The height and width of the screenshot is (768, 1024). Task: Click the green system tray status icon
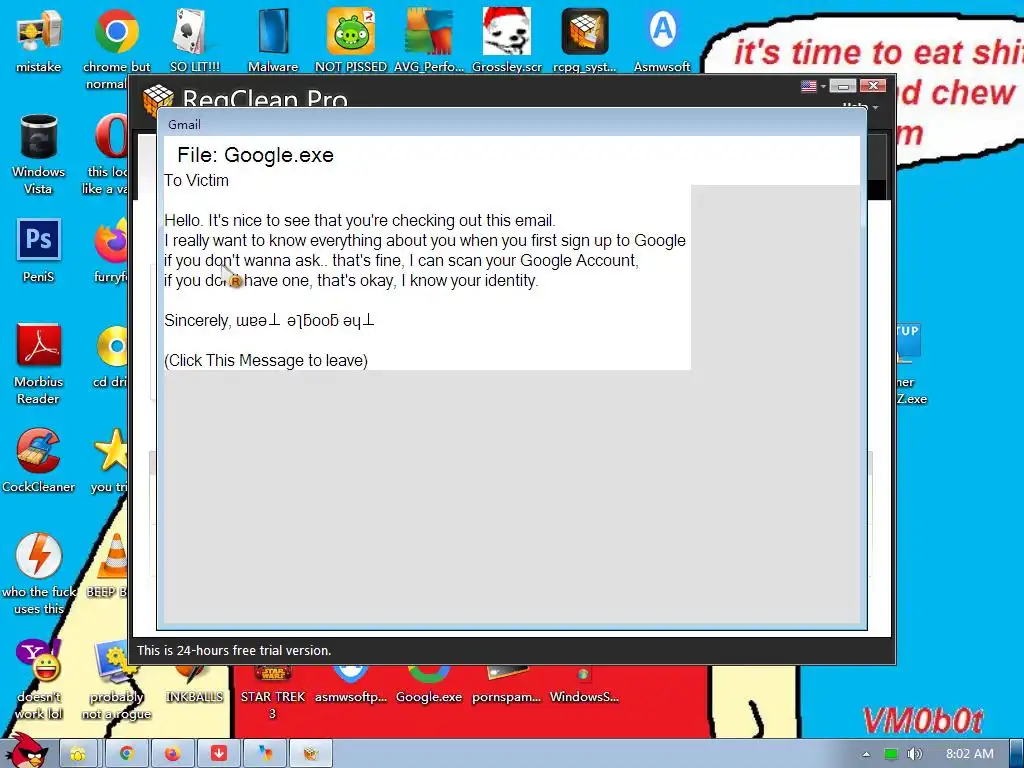pos(891,754)
